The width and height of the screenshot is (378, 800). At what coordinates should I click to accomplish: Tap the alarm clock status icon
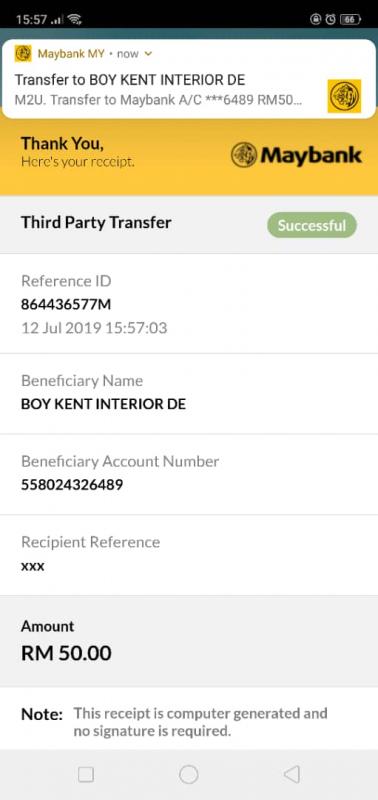[330, 19]
